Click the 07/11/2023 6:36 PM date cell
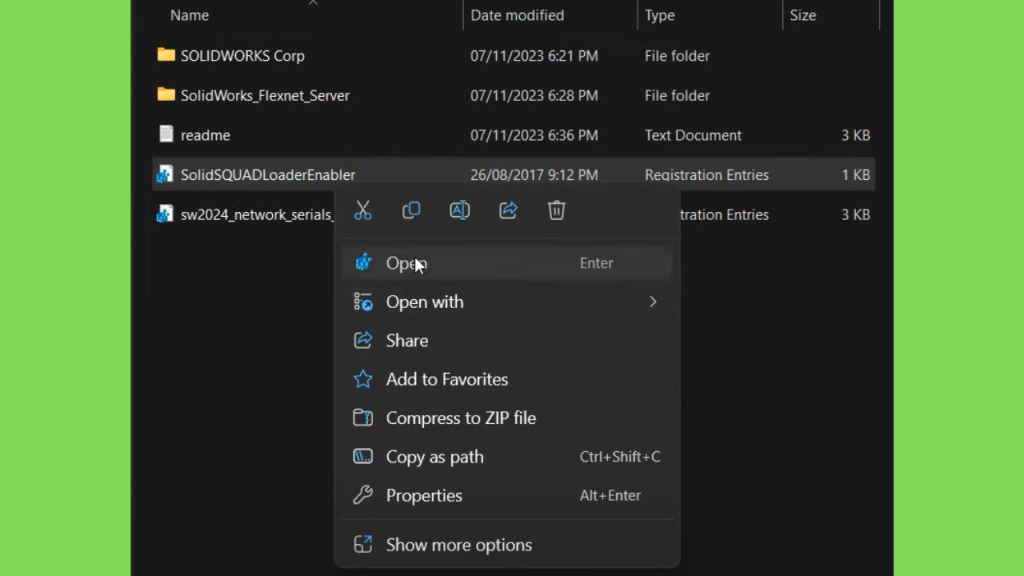 click(534, 135)
